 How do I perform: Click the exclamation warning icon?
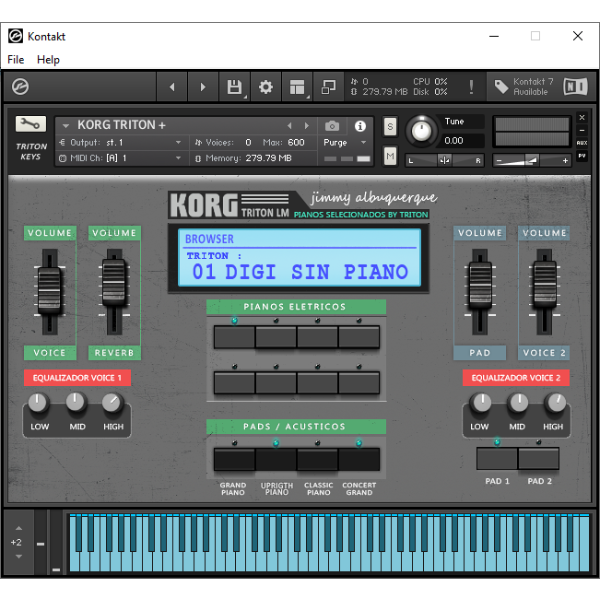click(x=471, y=87)
